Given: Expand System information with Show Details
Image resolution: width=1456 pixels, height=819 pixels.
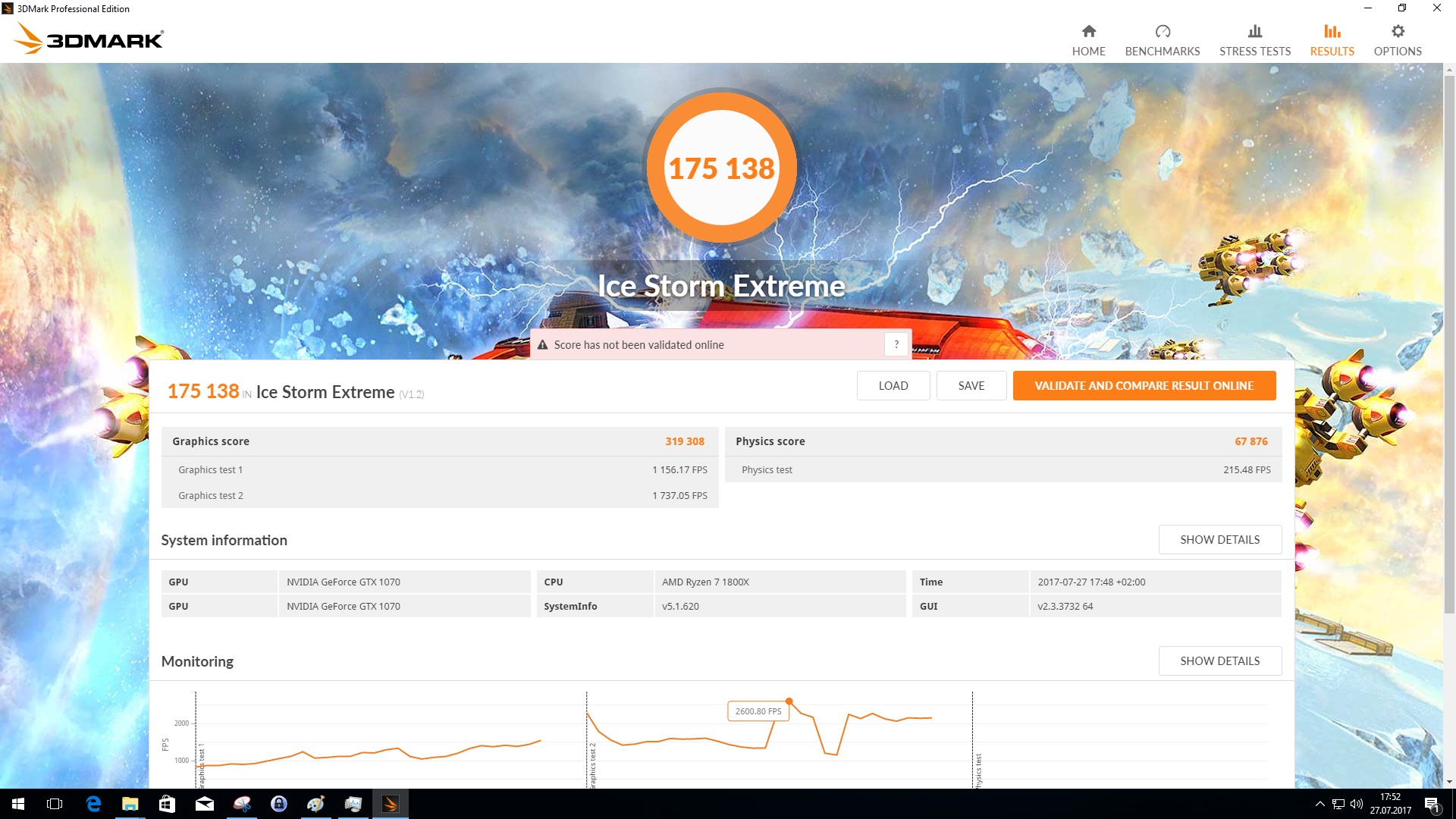Looking at the screenshot, I should (1219, 539).
